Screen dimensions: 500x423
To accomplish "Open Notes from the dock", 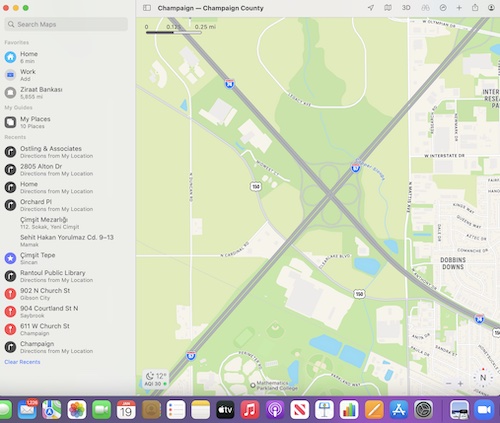I will point(201,410).
